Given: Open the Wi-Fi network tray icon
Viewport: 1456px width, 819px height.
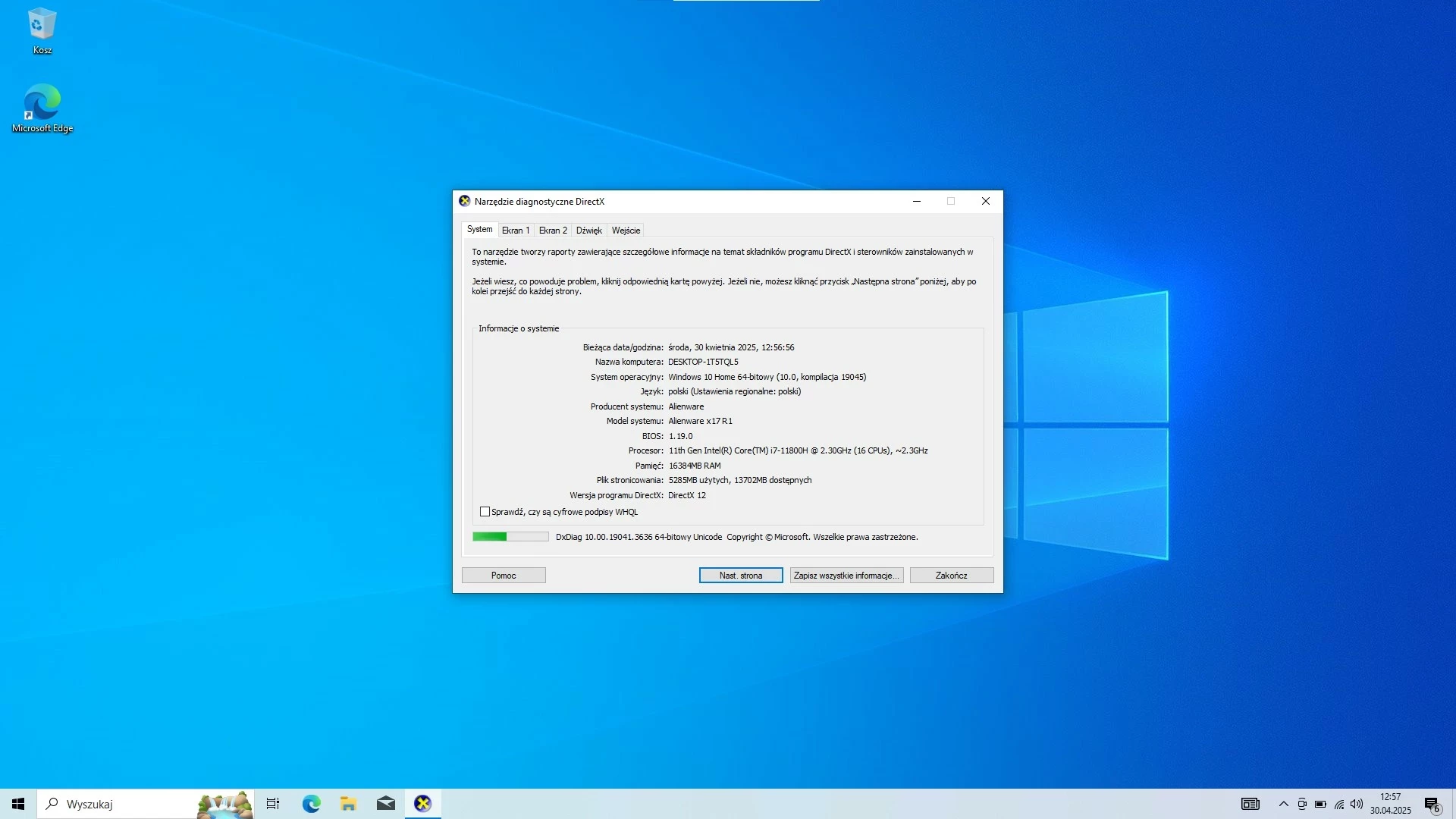Looking at the screenshot, I should [1339, 804].
